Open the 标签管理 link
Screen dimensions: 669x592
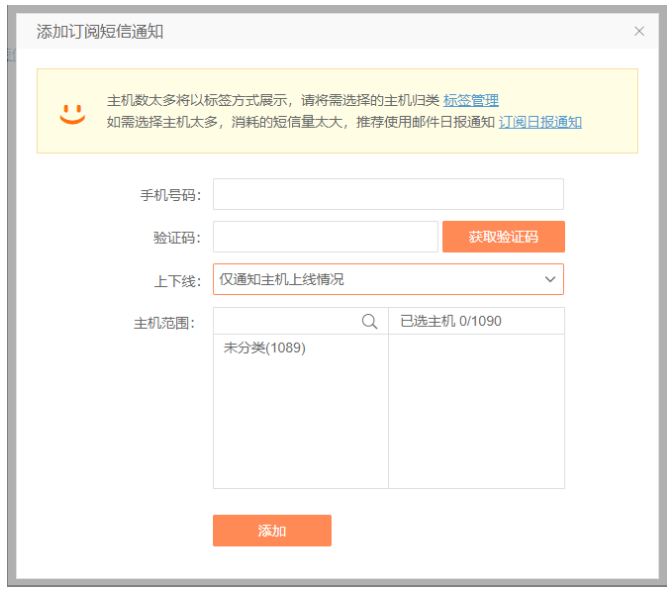pos(471,101)
